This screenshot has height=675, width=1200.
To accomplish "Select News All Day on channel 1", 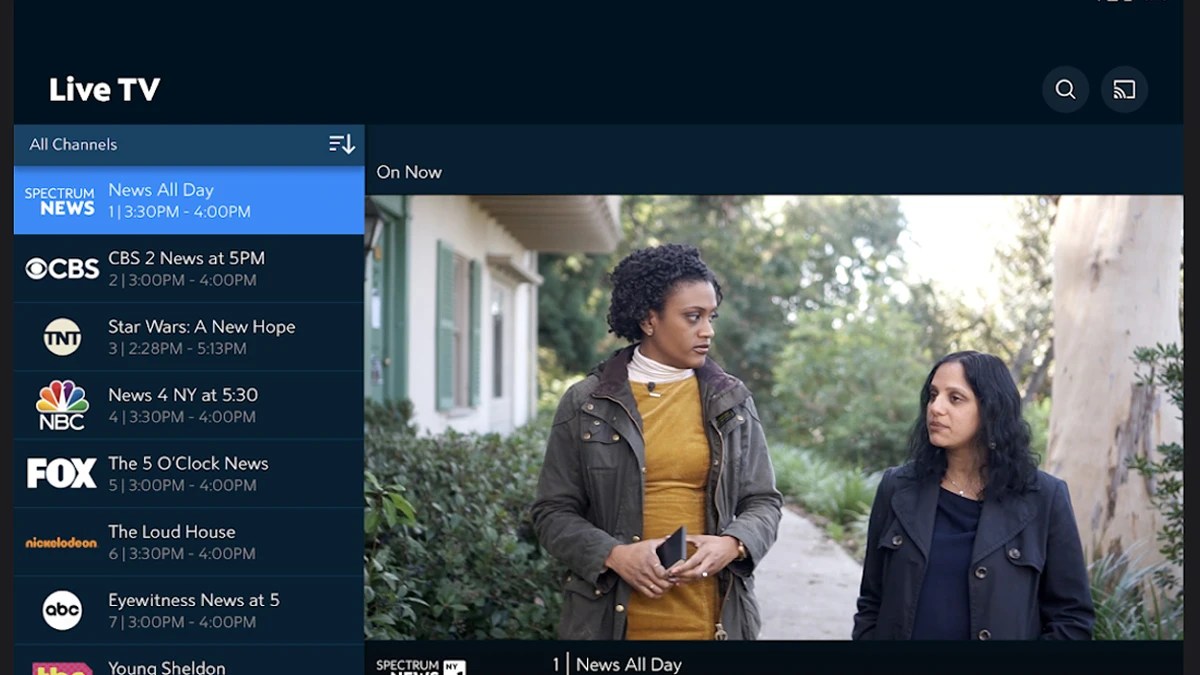I will [200, 199].
